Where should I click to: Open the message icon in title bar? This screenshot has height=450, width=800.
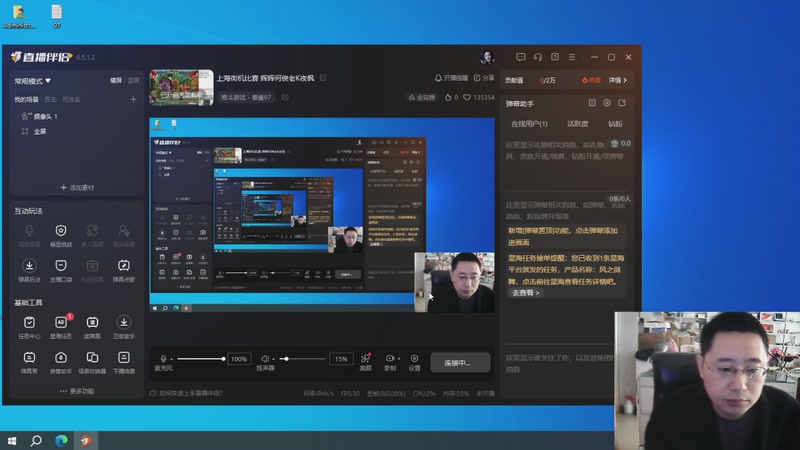coord(520,57)
